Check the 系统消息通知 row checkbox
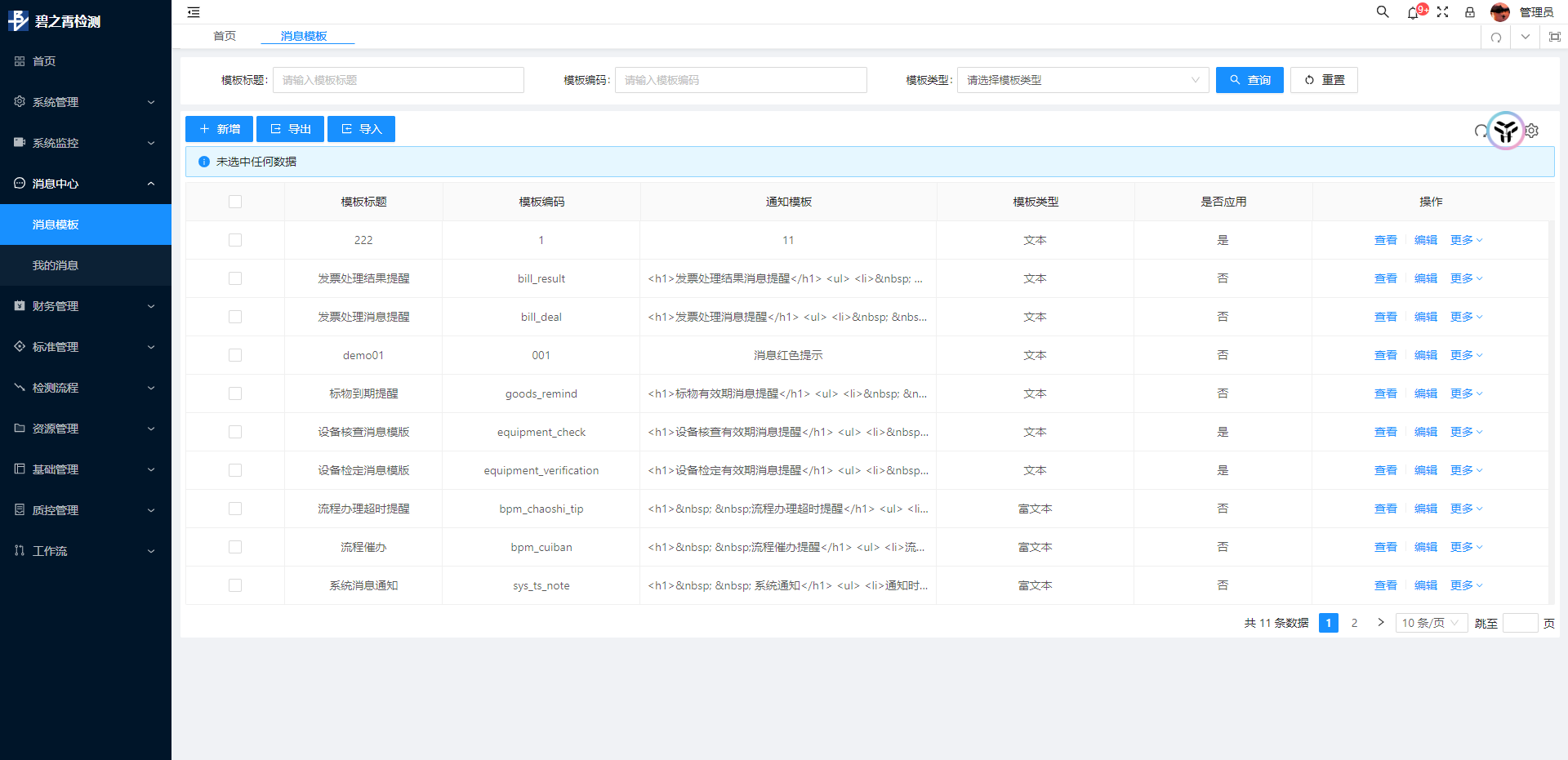The height and width of the screenshot is (760, 1568). 235,585
